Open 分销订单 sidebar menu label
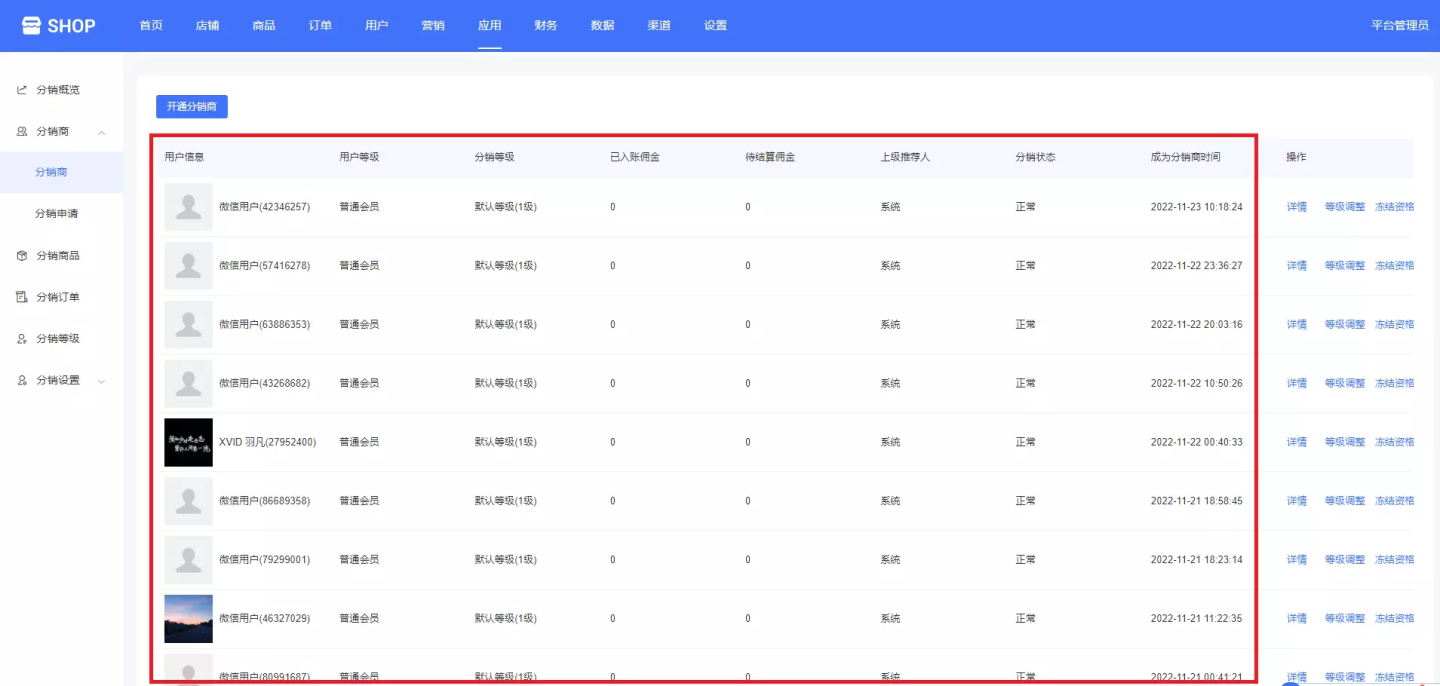 [58, 297]
